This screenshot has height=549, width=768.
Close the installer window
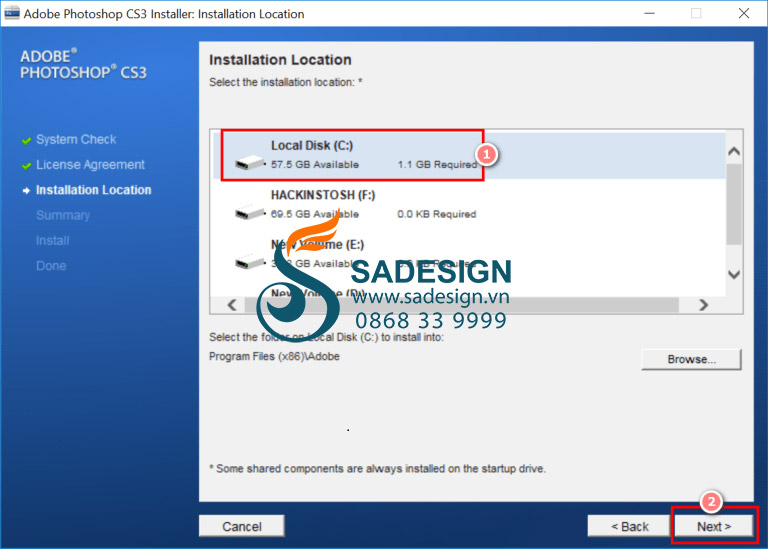tap(744, 13)
